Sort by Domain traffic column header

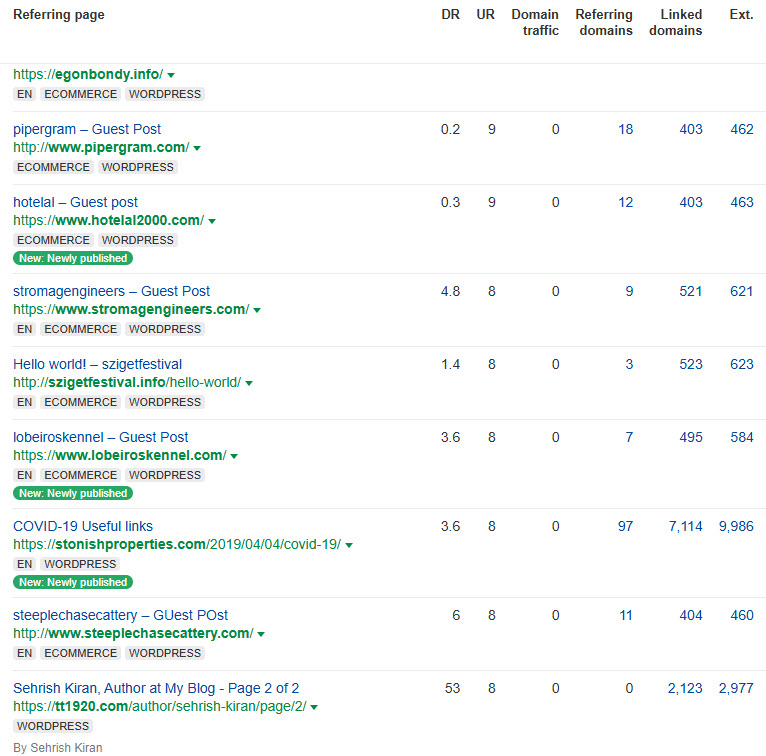click(x=535, y=22)
